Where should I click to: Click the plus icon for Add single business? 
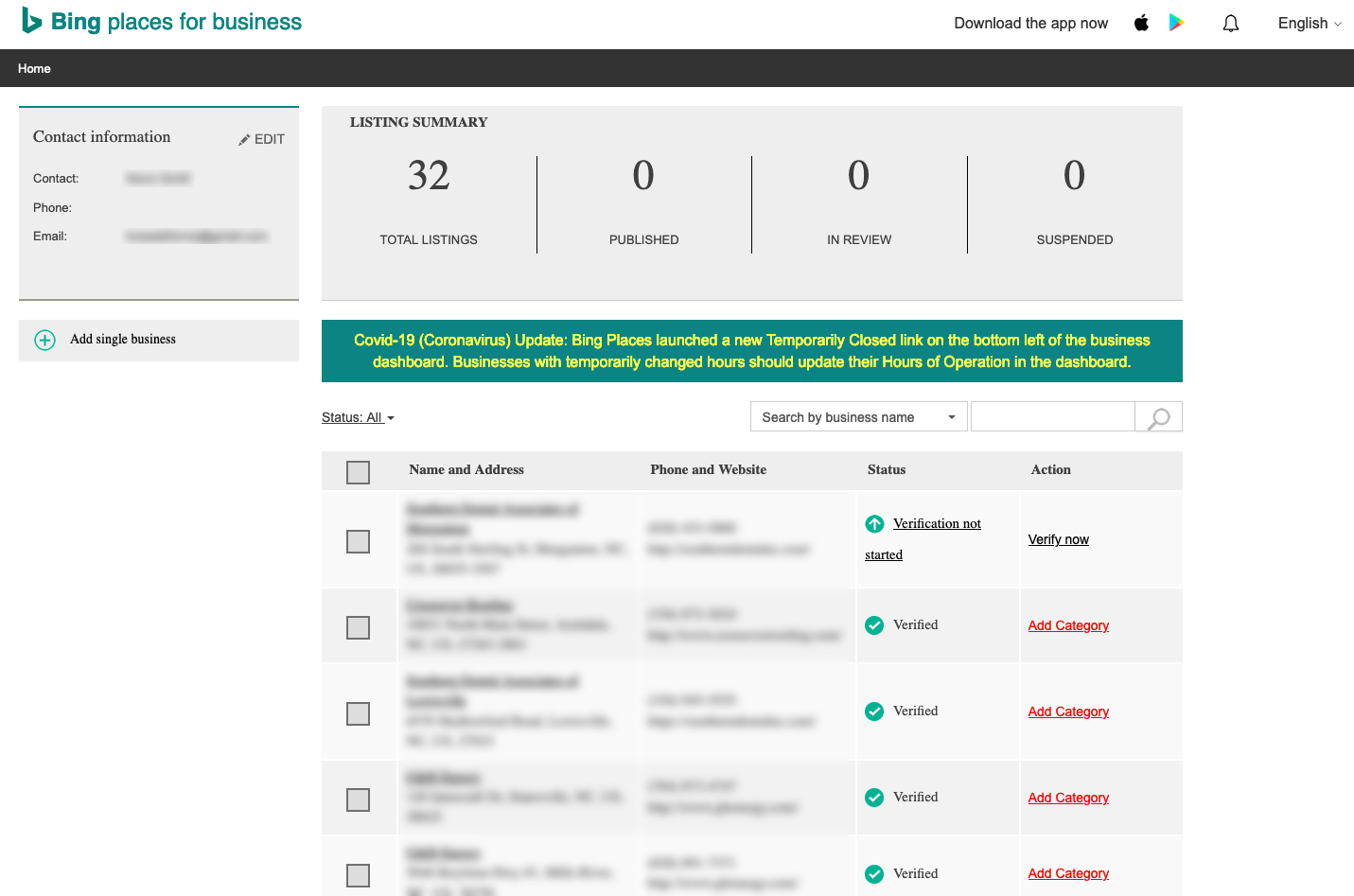[x=44, y=340]
